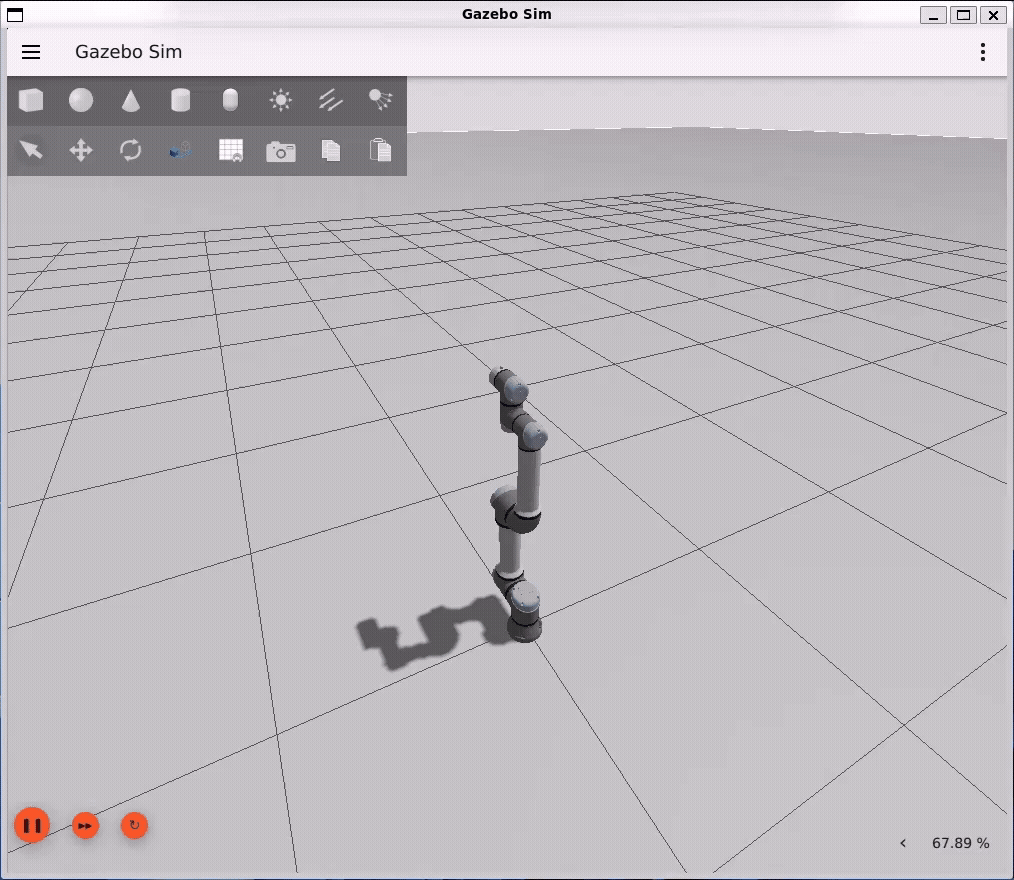Add a capsule shape
The width and height of the screenshot is (1014, 880).
click(231, 100)
